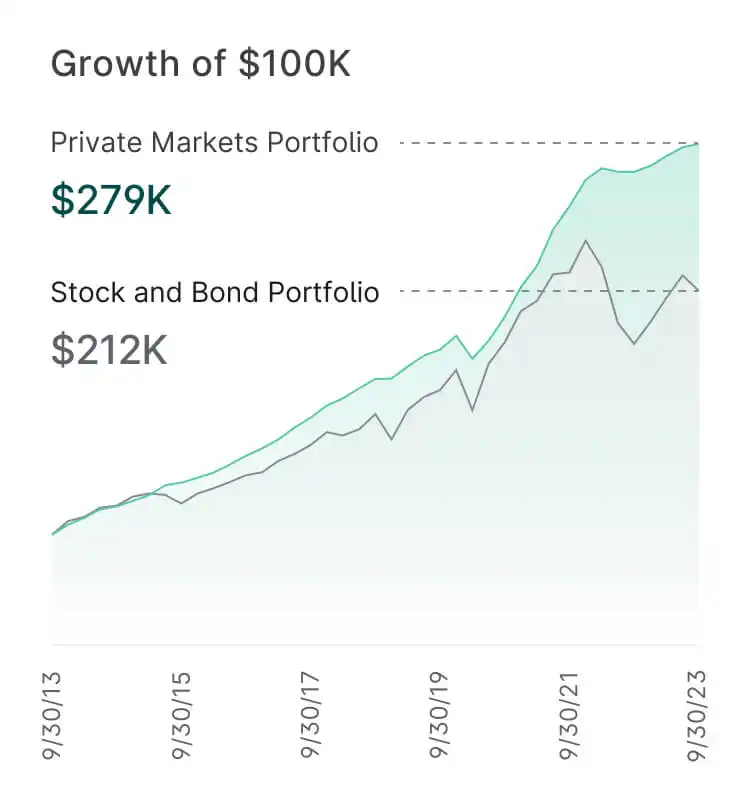Select the Private Markets Portfolio label
Screen dimensions: 750x810
pyautogui.click(x=214, y=143)
